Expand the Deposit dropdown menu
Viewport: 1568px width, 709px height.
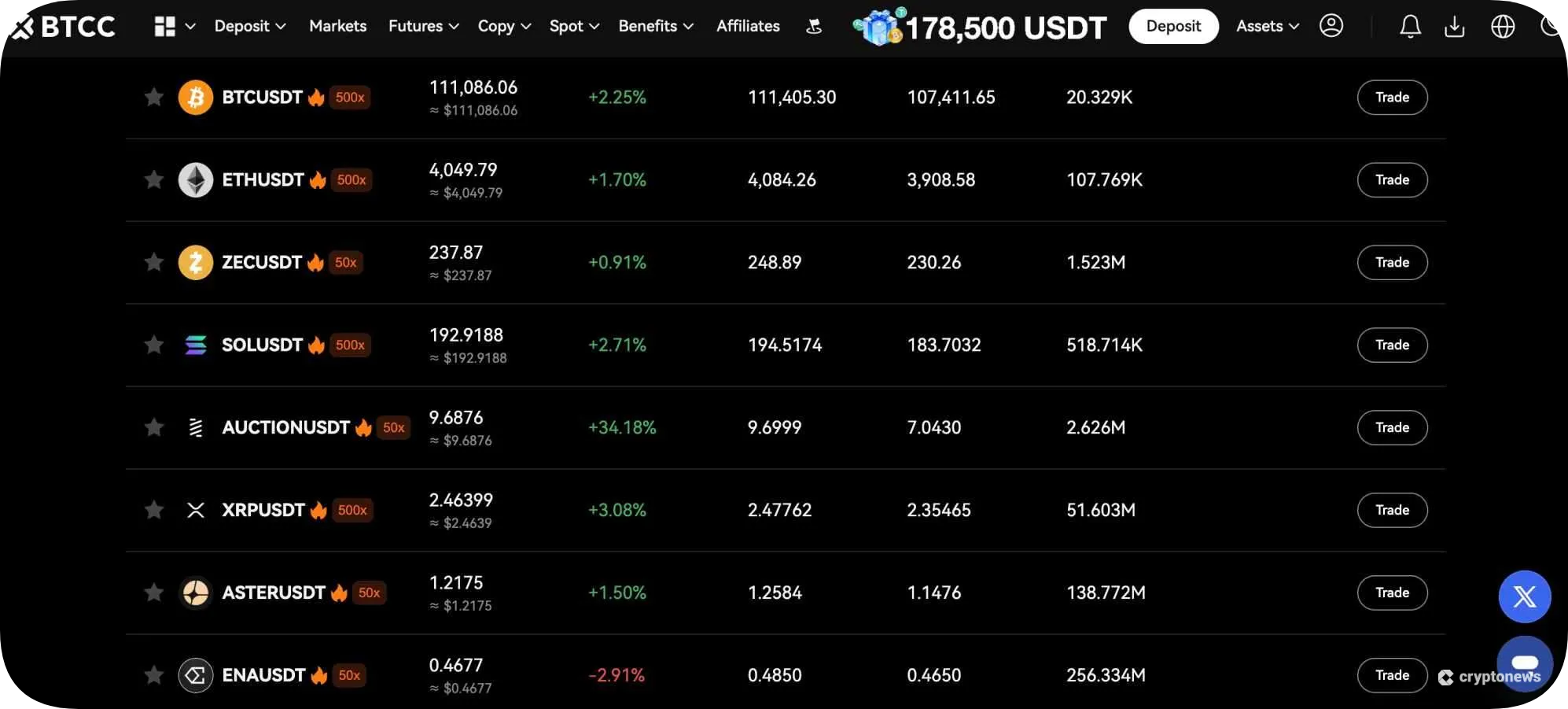coord(249,26)
